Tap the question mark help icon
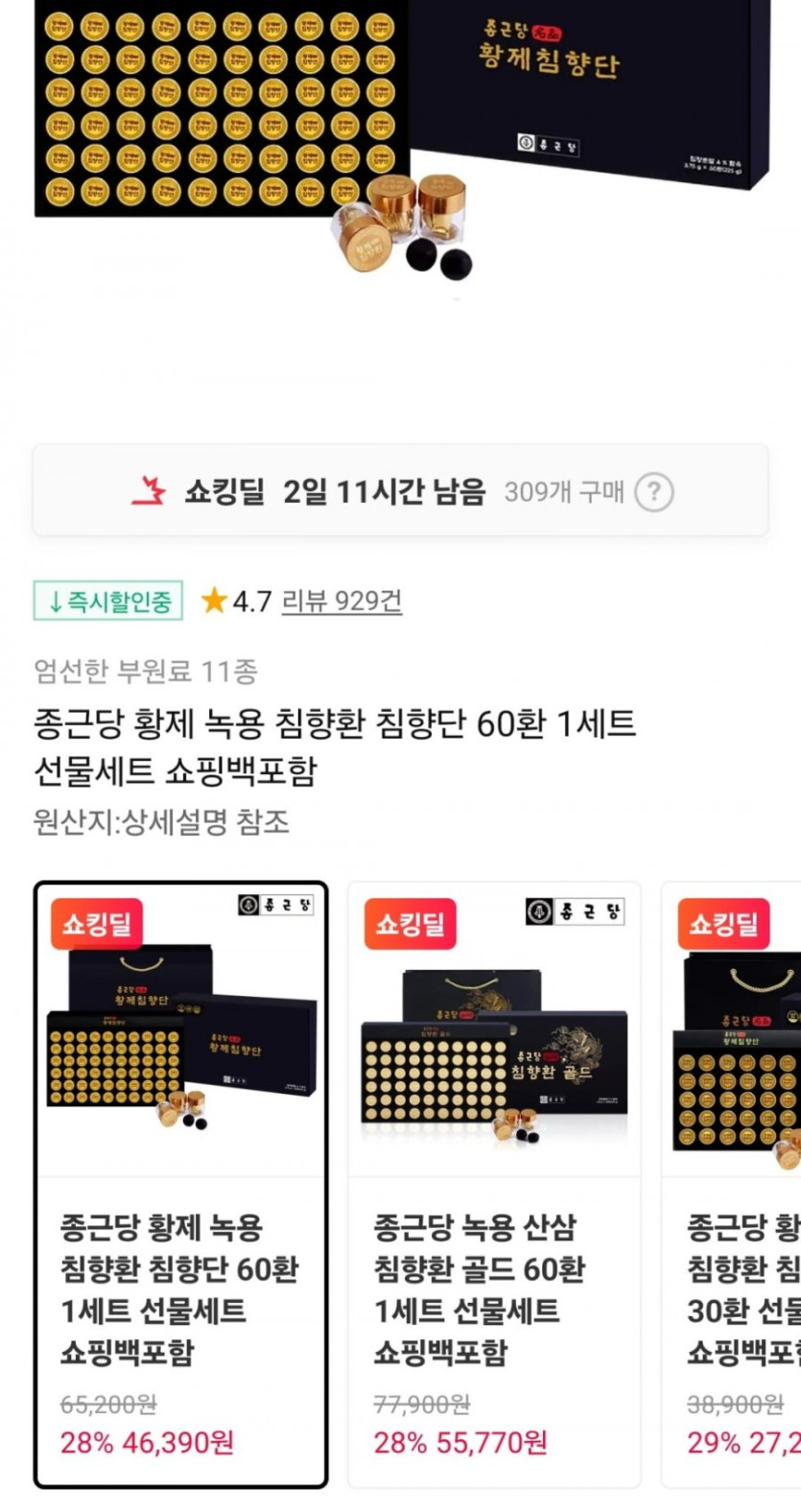This screenshot has height=1512, width=801. pos(654,492)
